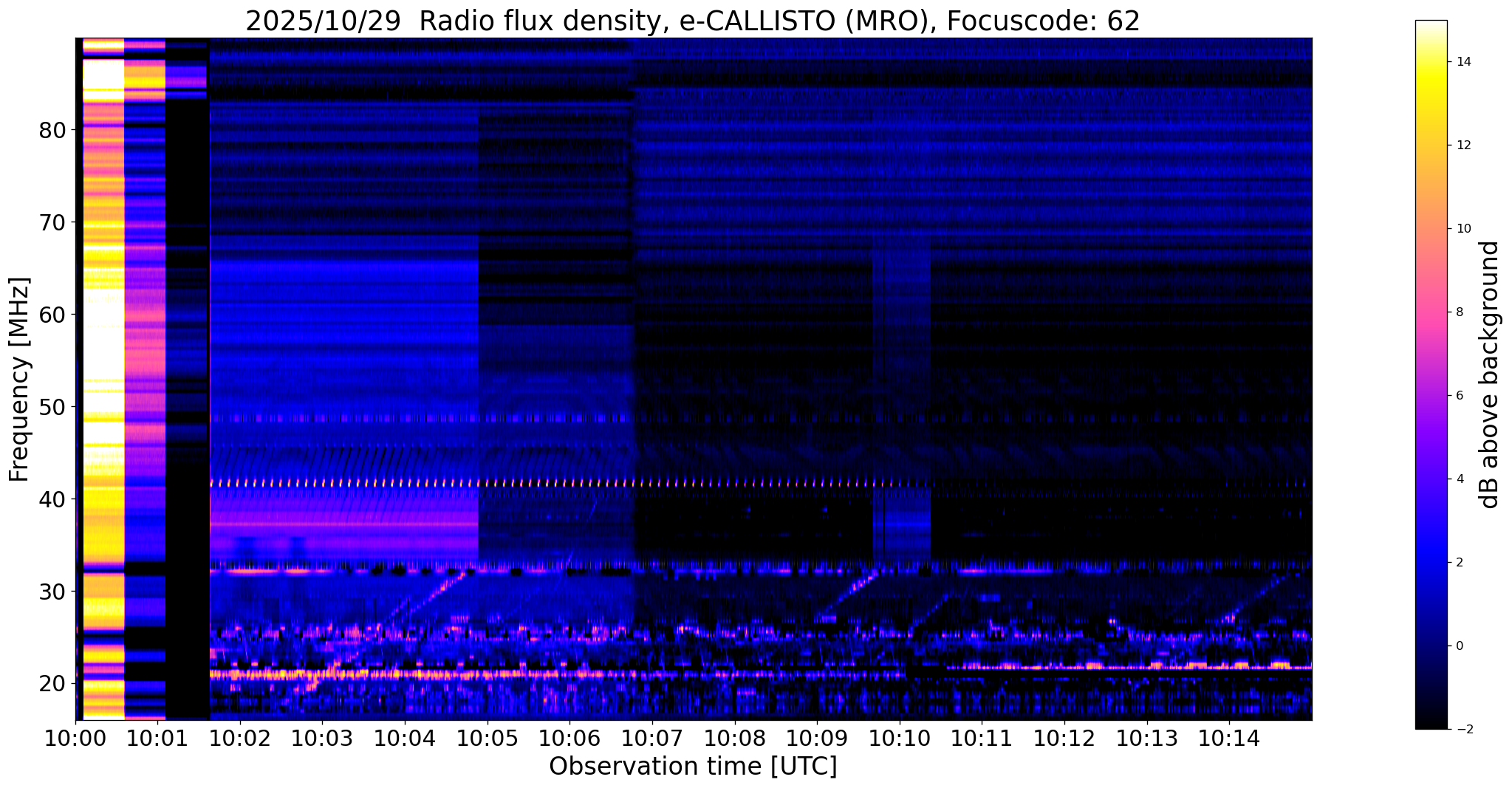1512x788 pixels.
Task: Click the 10:02 time tick label
Action: [240, 739]
